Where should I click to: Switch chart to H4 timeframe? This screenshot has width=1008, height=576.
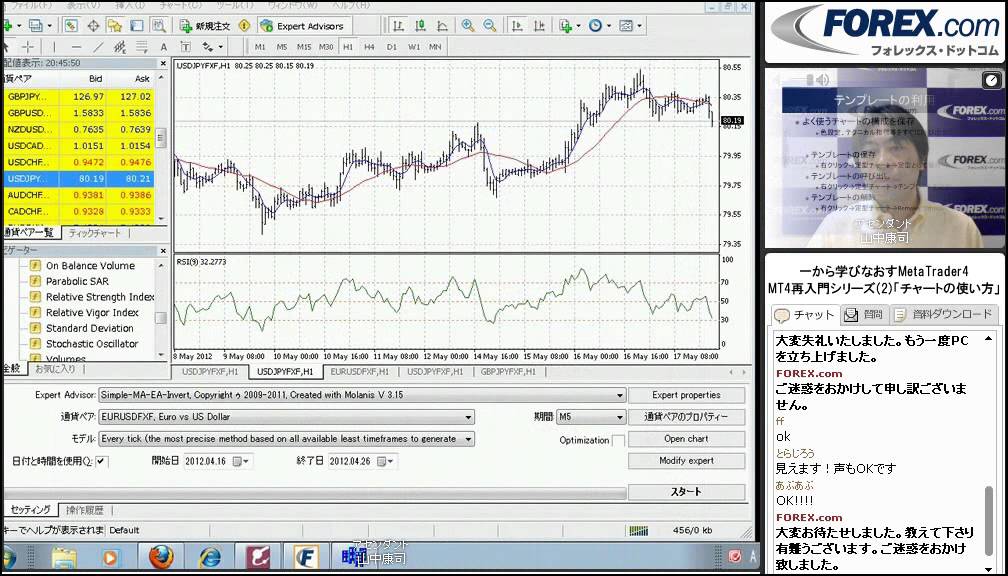tap(369, 47)
